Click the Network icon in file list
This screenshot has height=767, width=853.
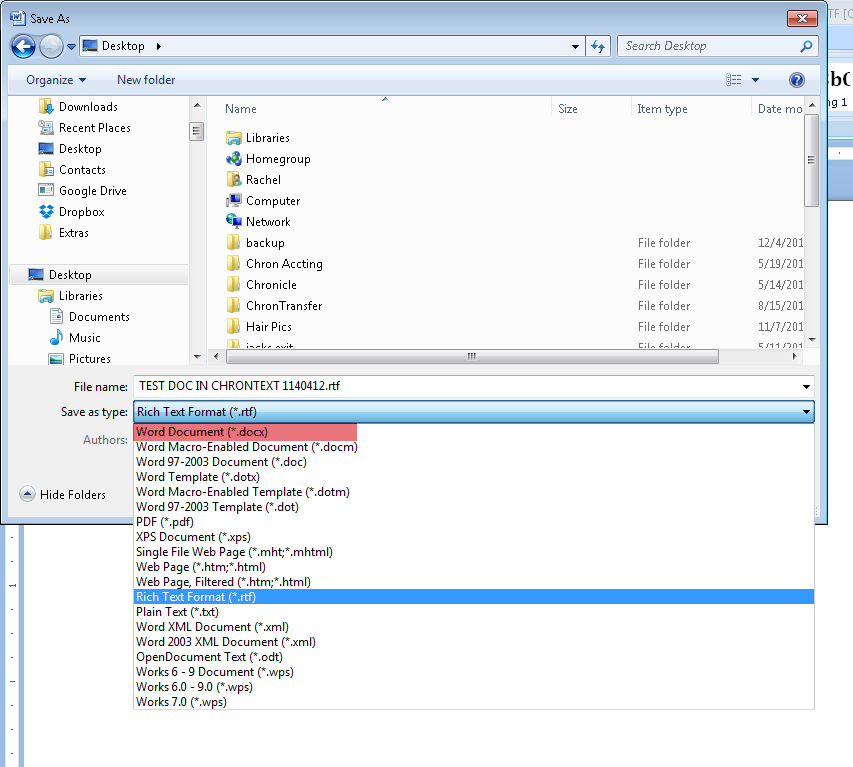click(x=234, y=221)
